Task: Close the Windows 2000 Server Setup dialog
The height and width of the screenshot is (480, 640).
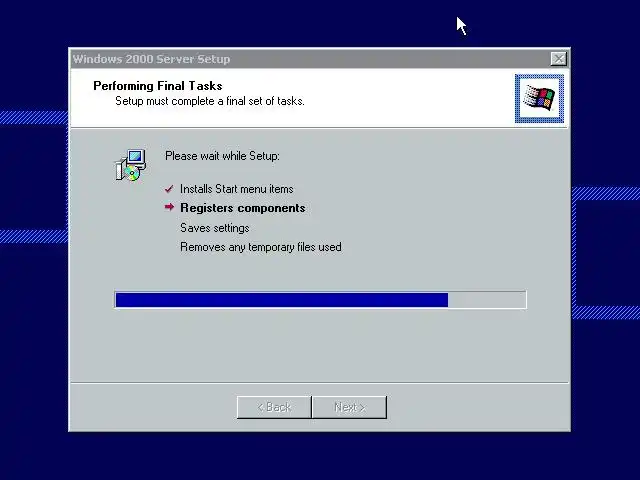Action: click(558, 59)
